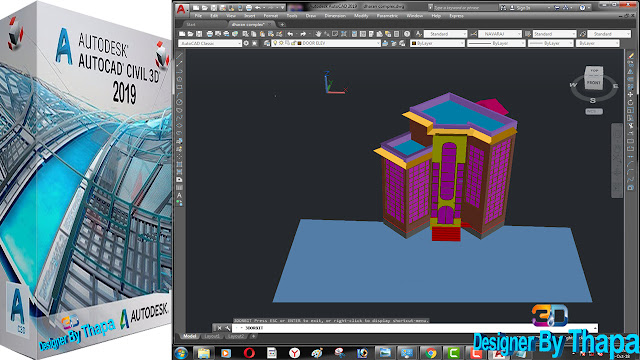This screenshot has height=360, width=640.
Task: Select the Multiline Text A tool
Action: tap(179, 195)
